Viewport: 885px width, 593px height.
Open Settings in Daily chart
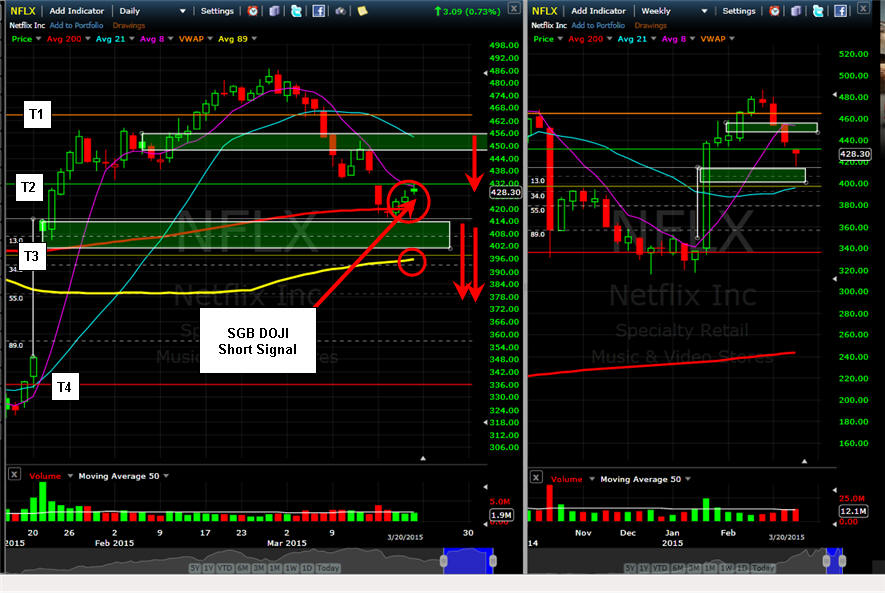tap(217, 11)
